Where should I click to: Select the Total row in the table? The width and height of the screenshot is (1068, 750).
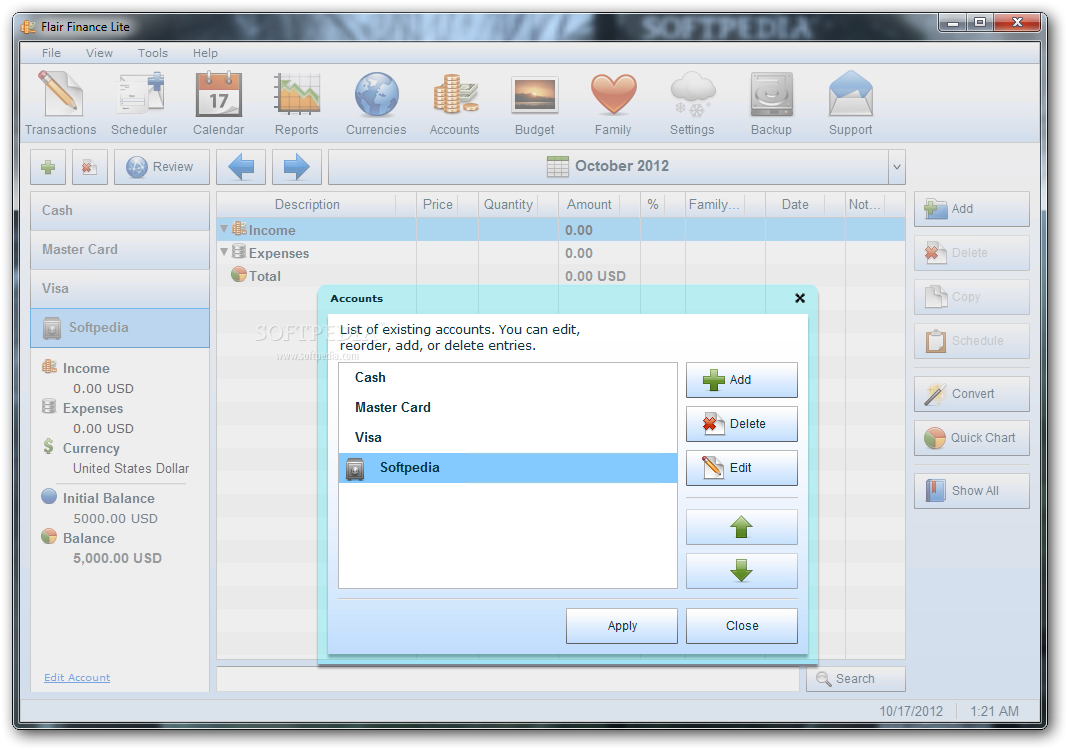(x=561, y=276)
